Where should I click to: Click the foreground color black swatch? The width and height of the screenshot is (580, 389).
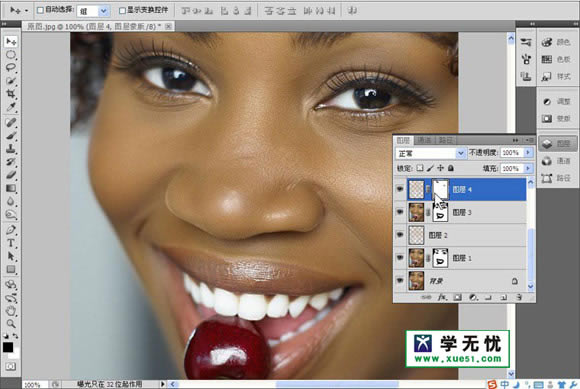click(x=8, y=347)
